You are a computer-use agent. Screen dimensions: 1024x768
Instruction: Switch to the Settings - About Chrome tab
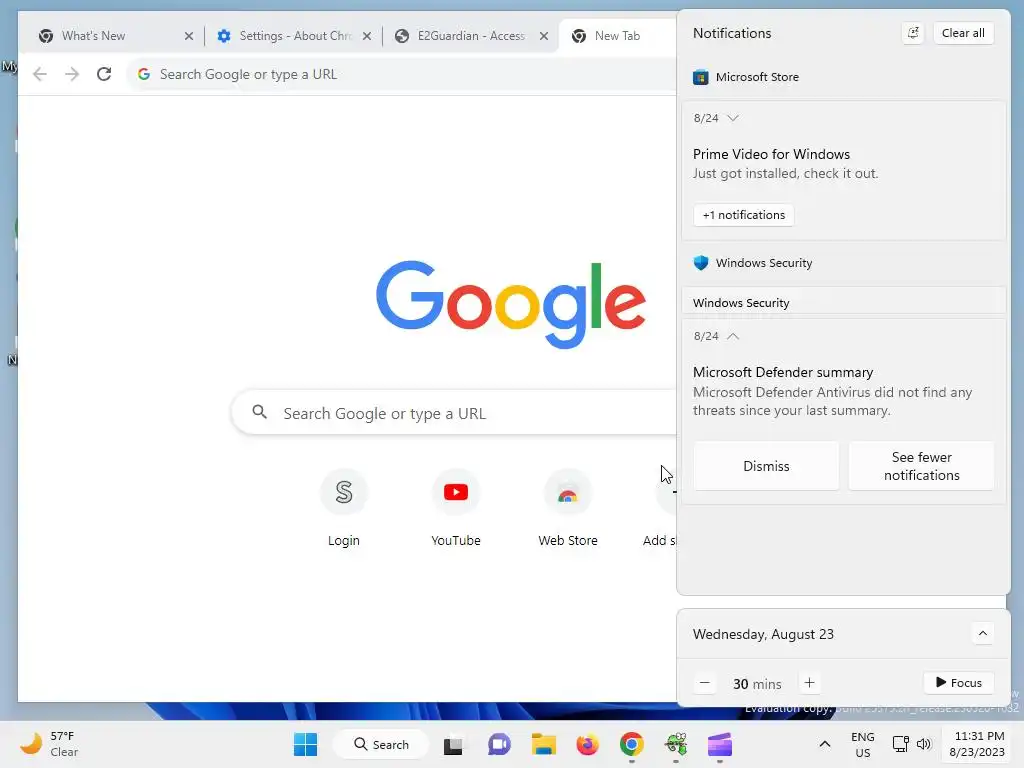pyautogui.click(x=295, y=36)
